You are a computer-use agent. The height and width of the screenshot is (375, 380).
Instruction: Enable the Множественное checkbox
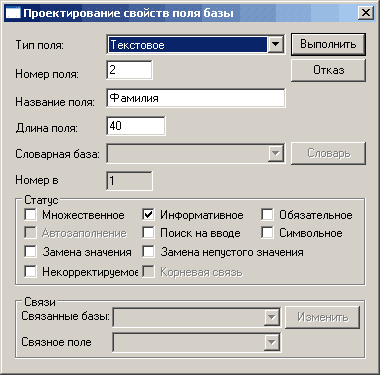click(30, 215)
